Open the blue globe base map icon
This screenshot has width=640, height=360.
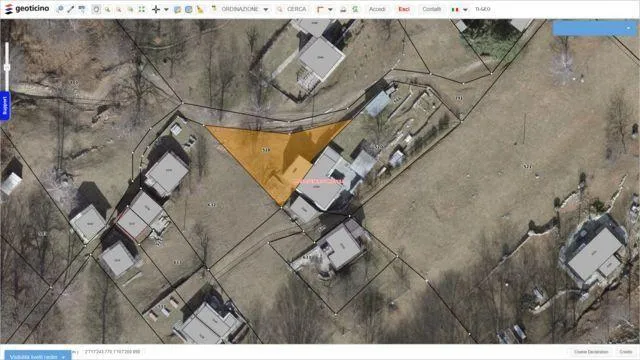point(189,9)
